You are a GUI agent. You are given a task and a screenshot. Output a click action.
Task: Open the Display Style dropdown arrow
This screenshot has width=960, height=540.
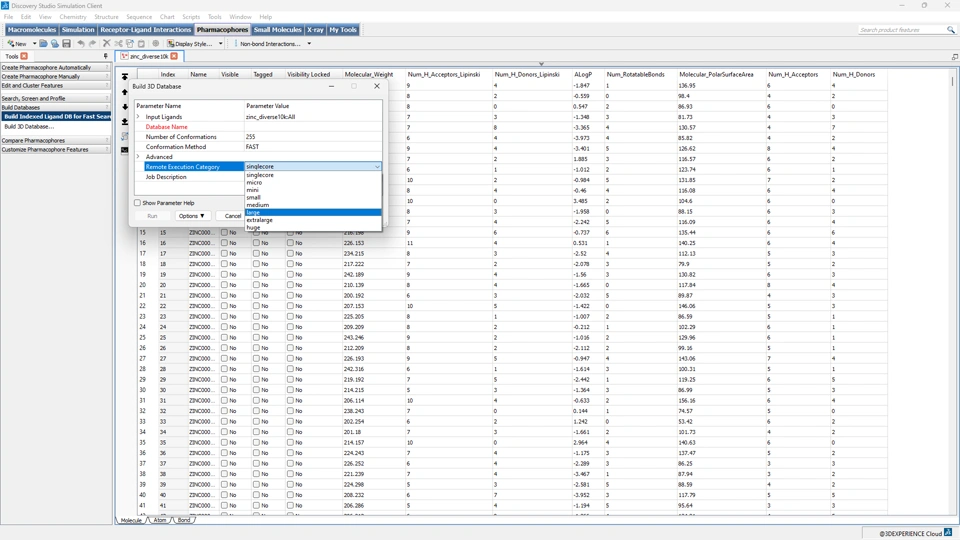click(x=220, y=43)
